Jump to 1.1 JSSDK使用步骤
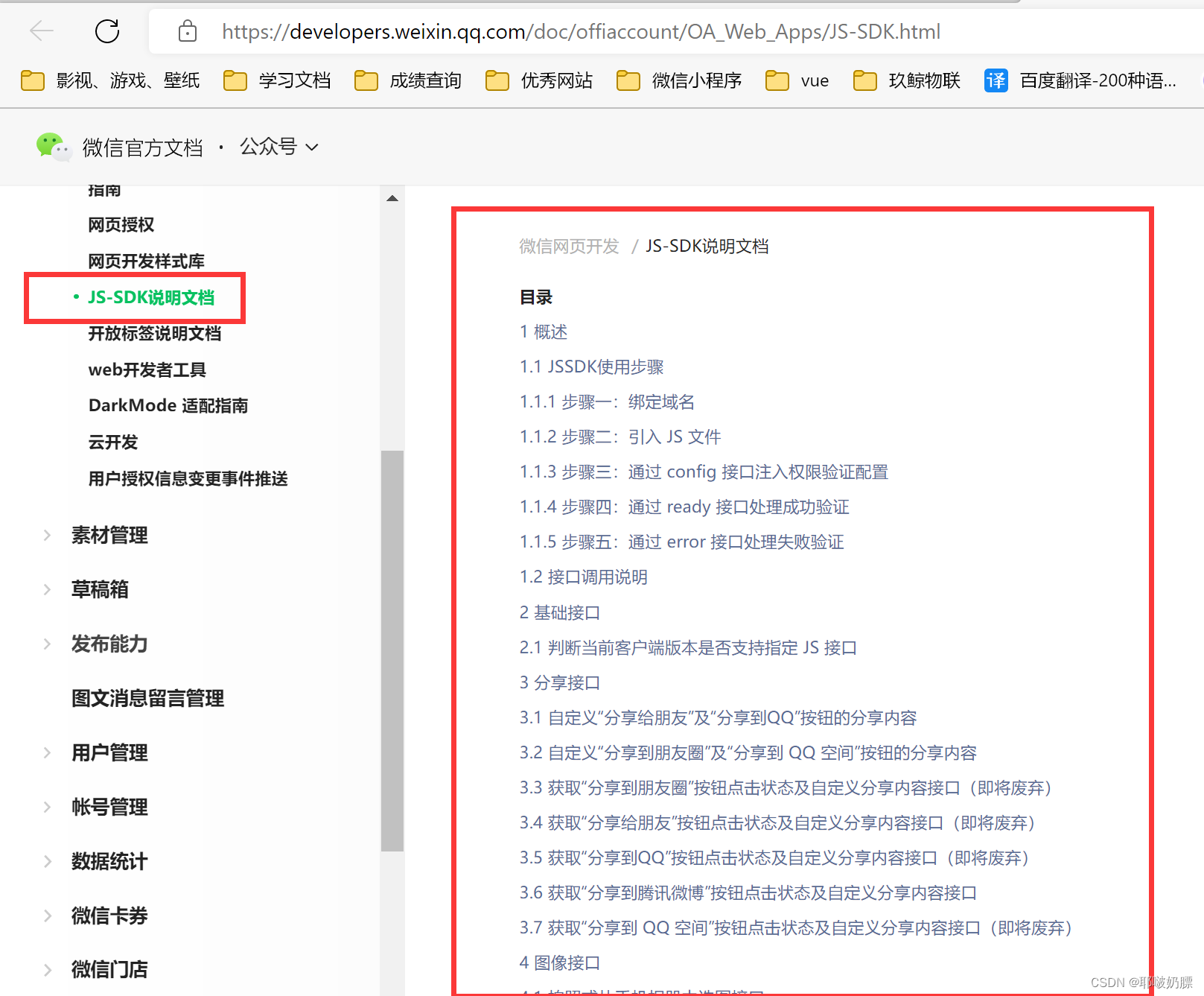This screenshot has height=996, width=1204. [591, 367]
